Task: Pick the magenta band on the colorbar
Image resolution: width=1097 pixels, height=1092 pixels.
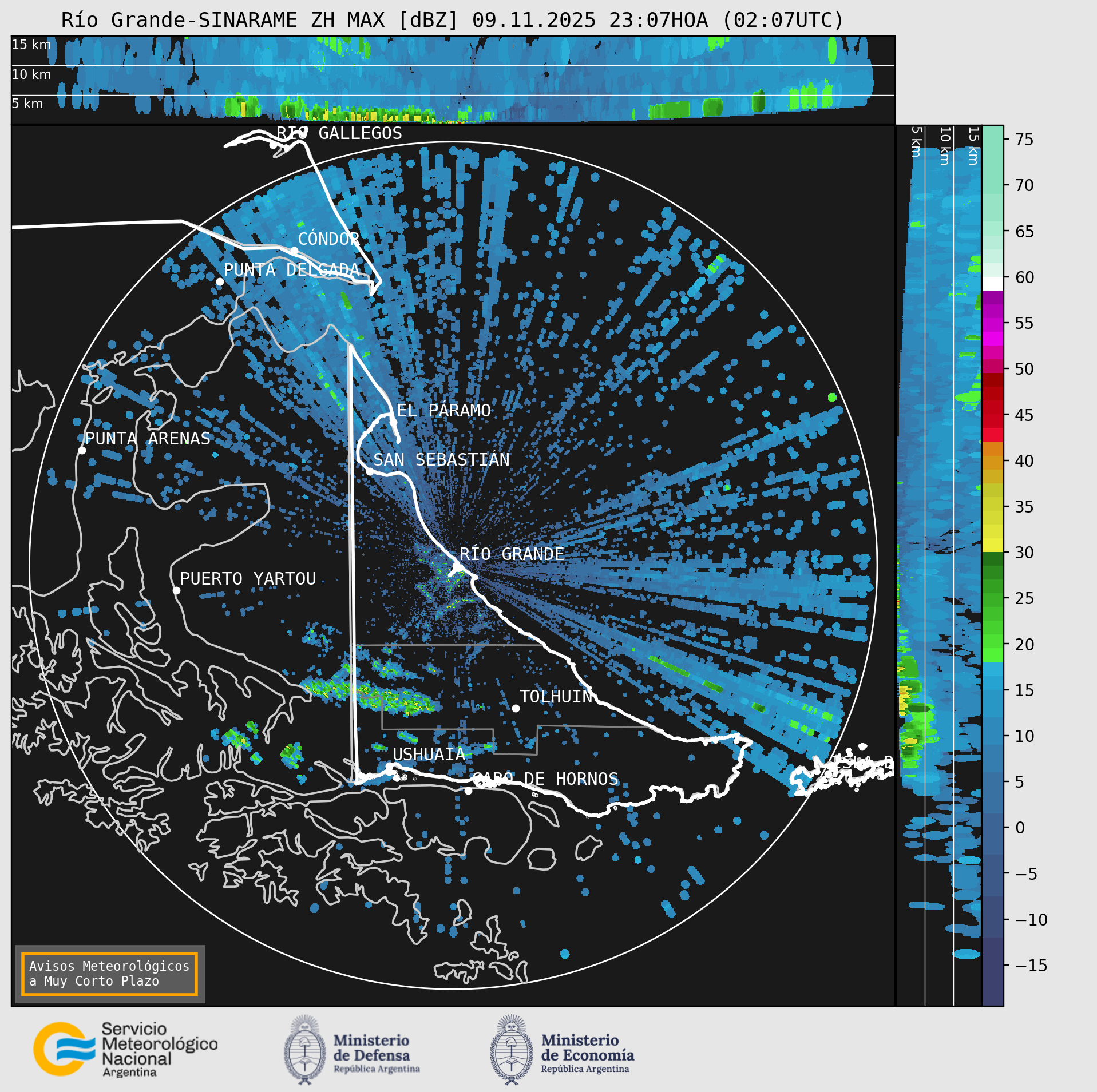Action: [993, 339]
